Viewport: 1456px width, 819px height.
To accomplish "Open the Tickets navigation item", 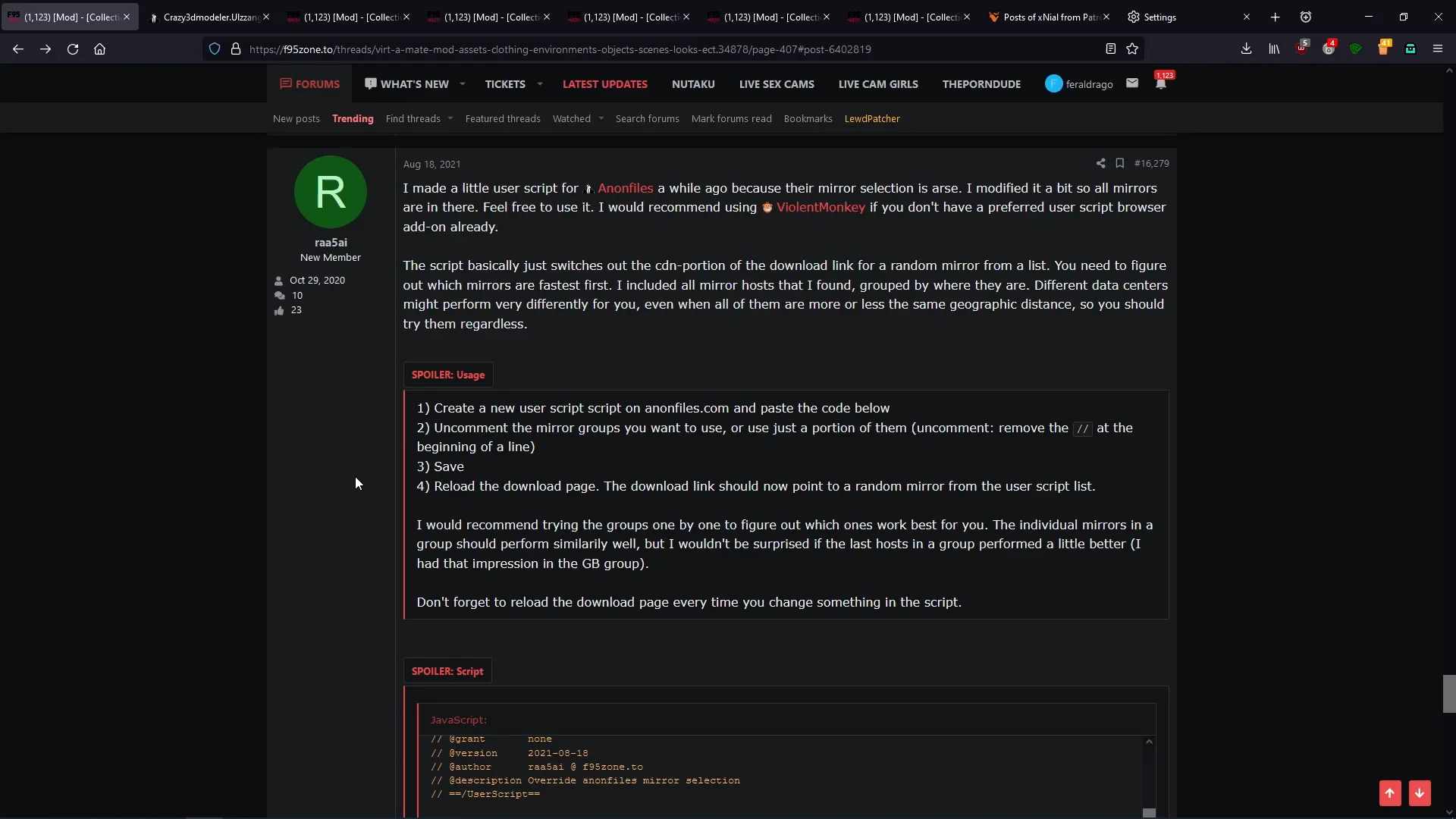I will click(x=505, y=84).
